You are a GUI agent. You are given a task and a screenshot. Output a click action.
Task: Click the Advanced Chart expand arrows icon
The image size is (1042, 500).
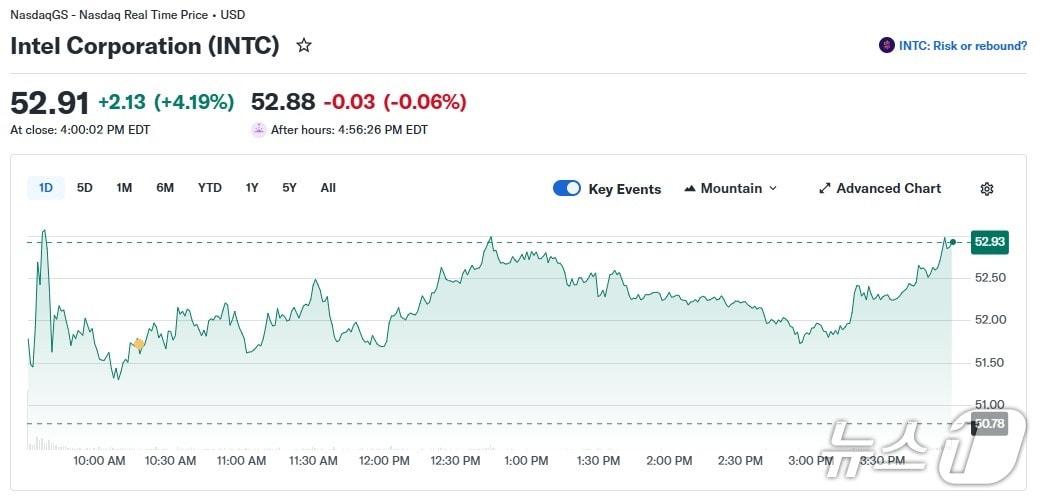coord(825,189)
